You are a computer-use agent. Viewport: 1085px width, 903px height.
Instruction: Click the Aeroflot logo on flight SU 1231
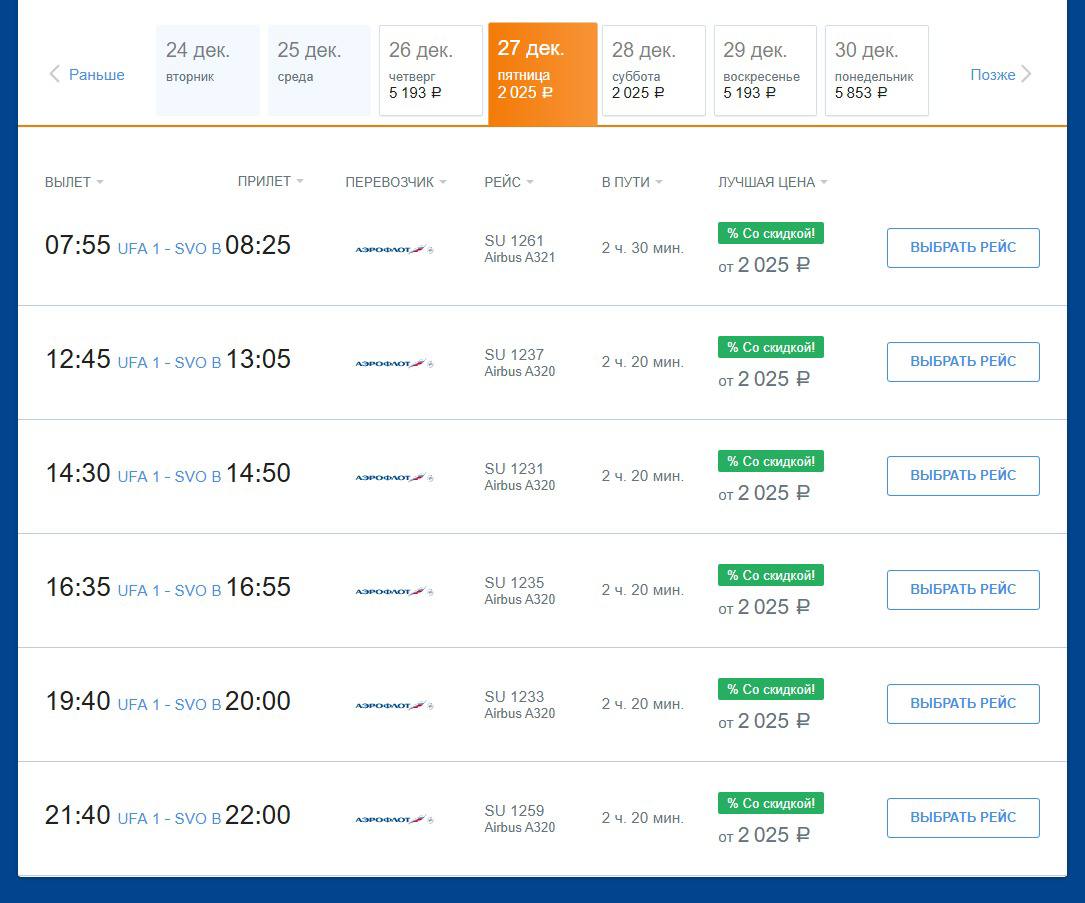(394, 477)
